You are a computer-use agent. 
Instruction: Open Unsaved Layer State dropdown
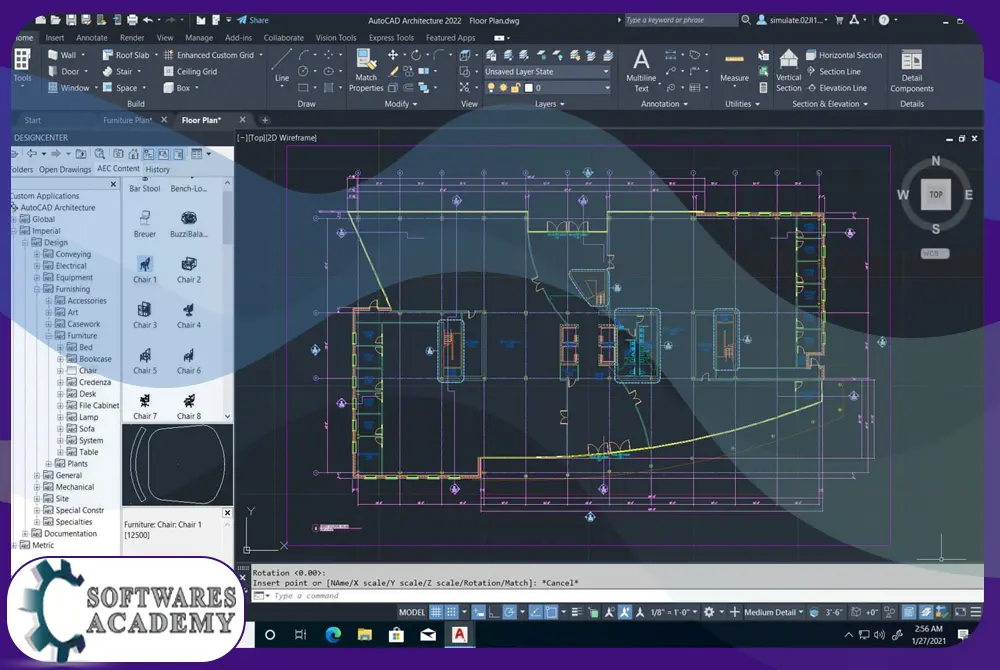point(547,71)
